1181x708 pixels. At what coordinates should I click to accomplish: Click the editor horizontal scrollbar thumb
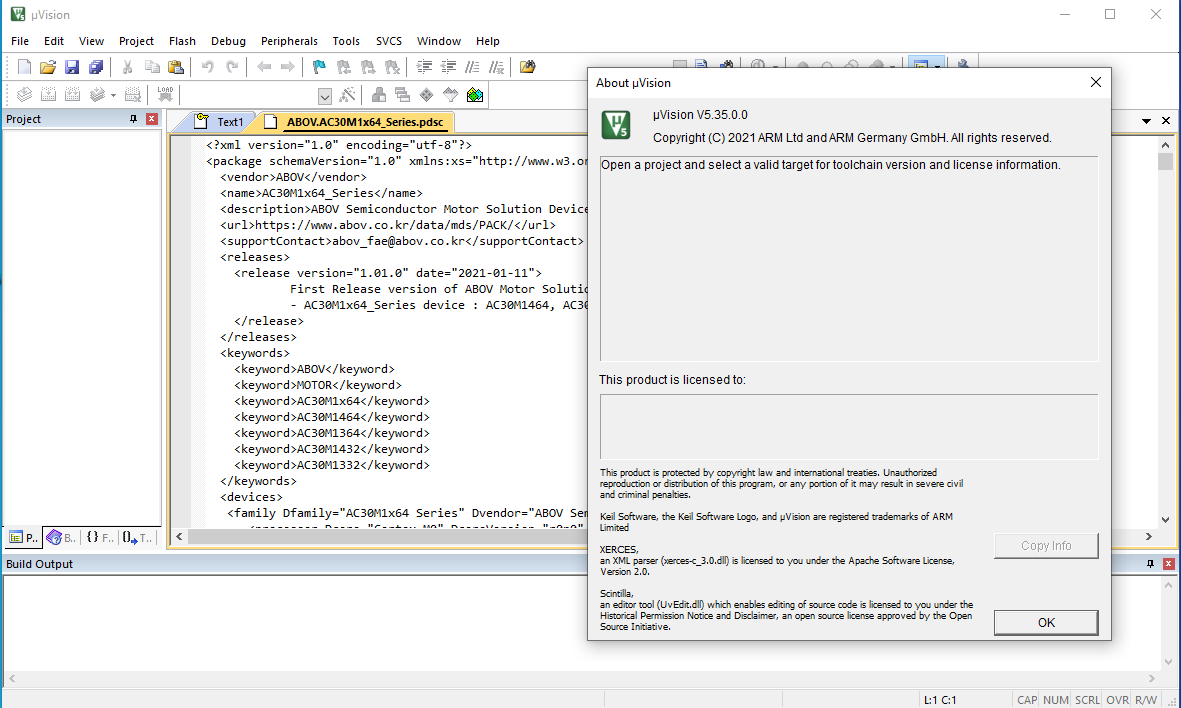387,536
